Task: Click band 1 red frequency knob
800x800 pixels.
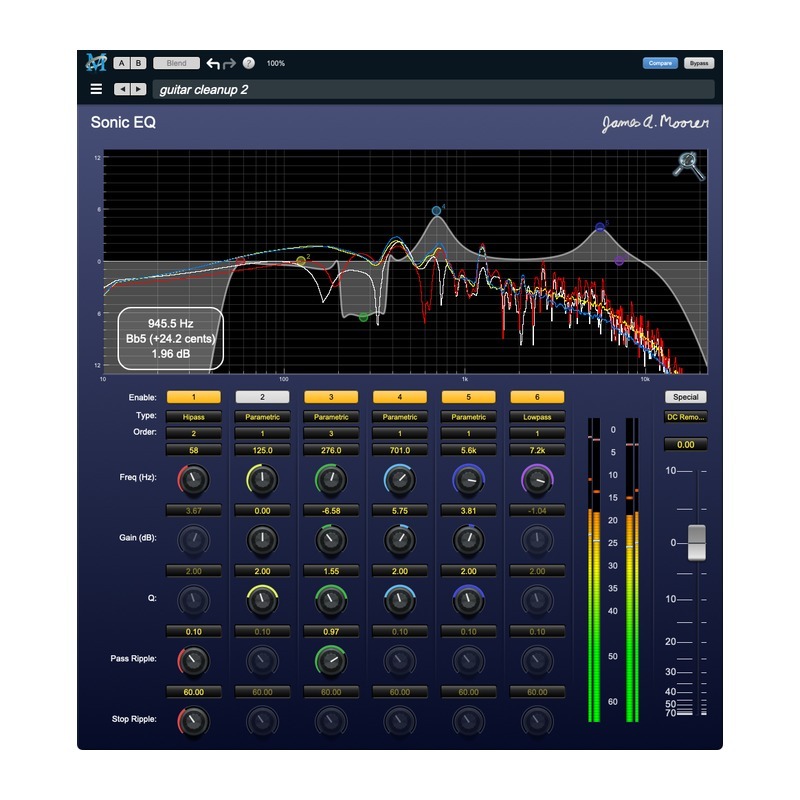Action: (x=193, y=480)
